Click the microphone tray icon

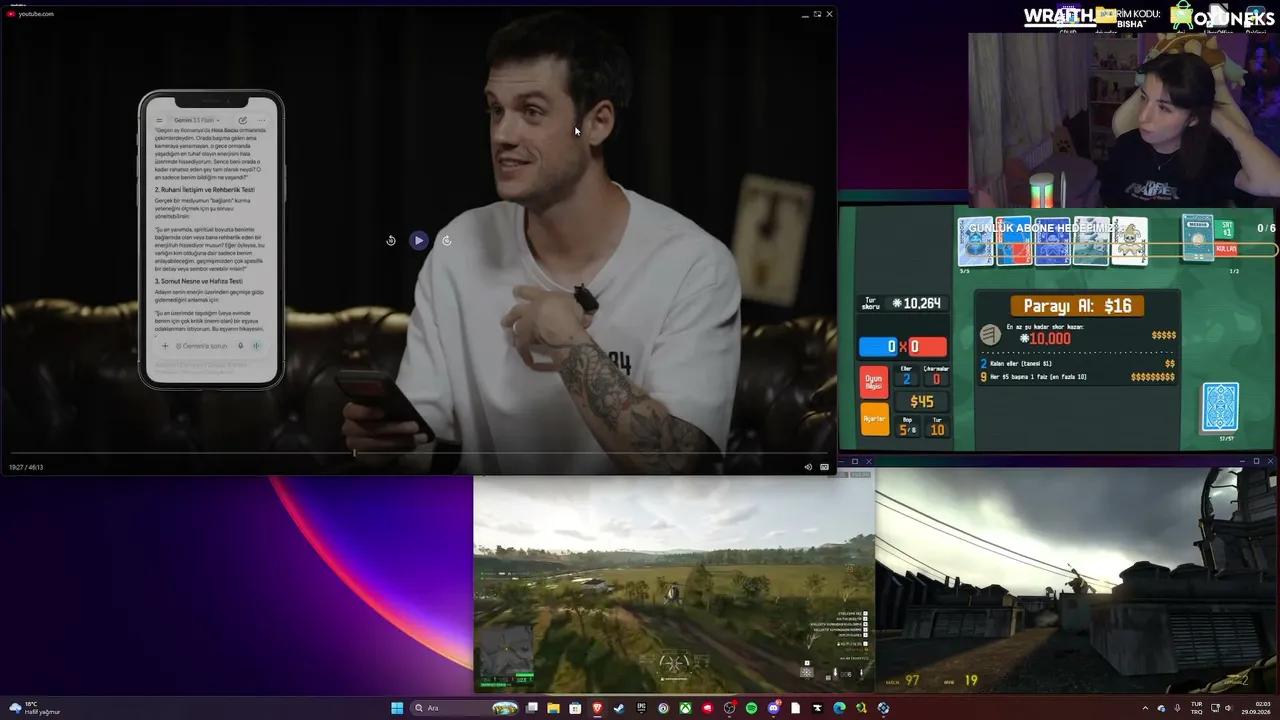point(1177,708)
